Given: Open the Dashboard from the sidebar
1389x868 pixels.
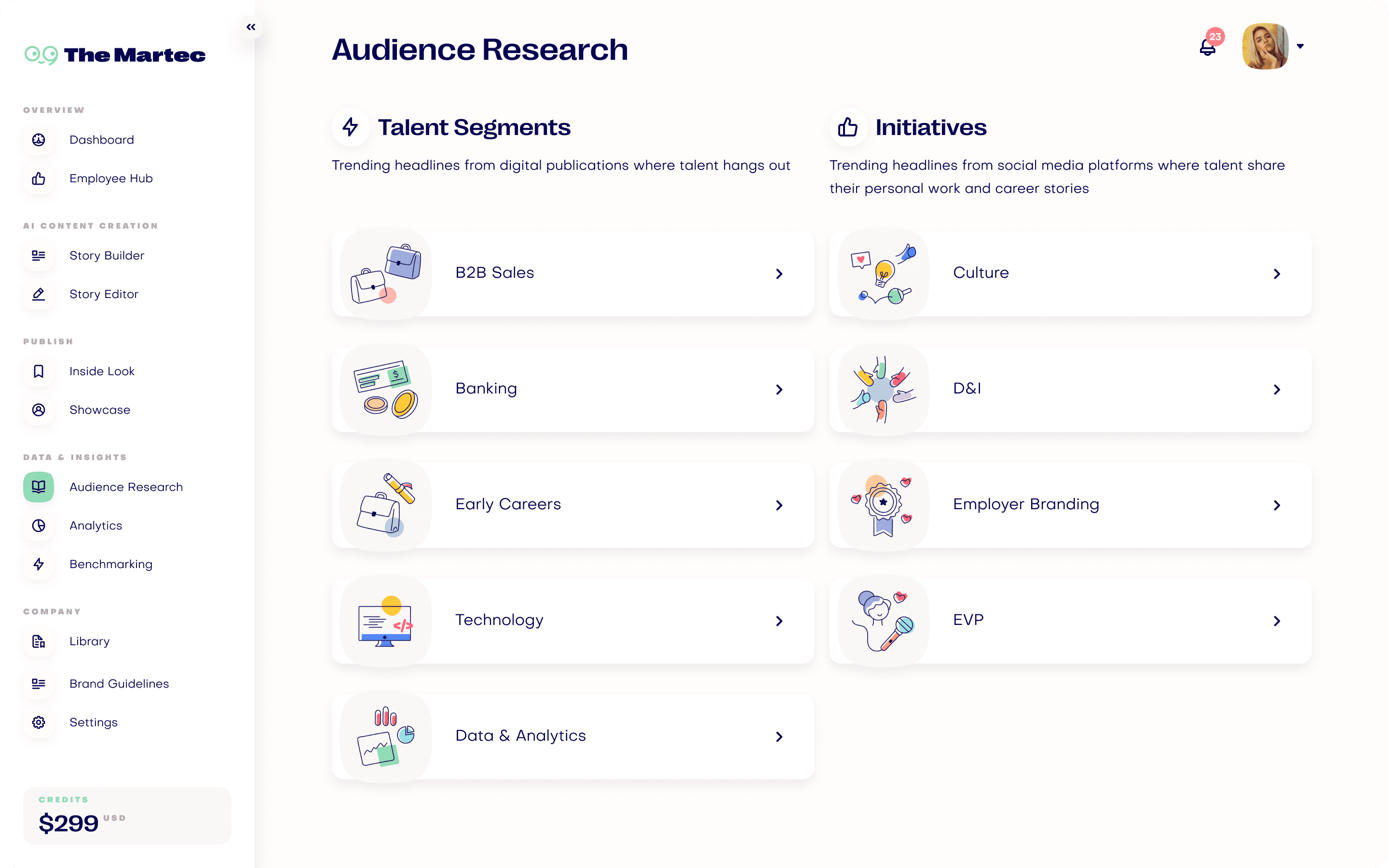Looking at the screenshot, I should click(x=101, y=139).
